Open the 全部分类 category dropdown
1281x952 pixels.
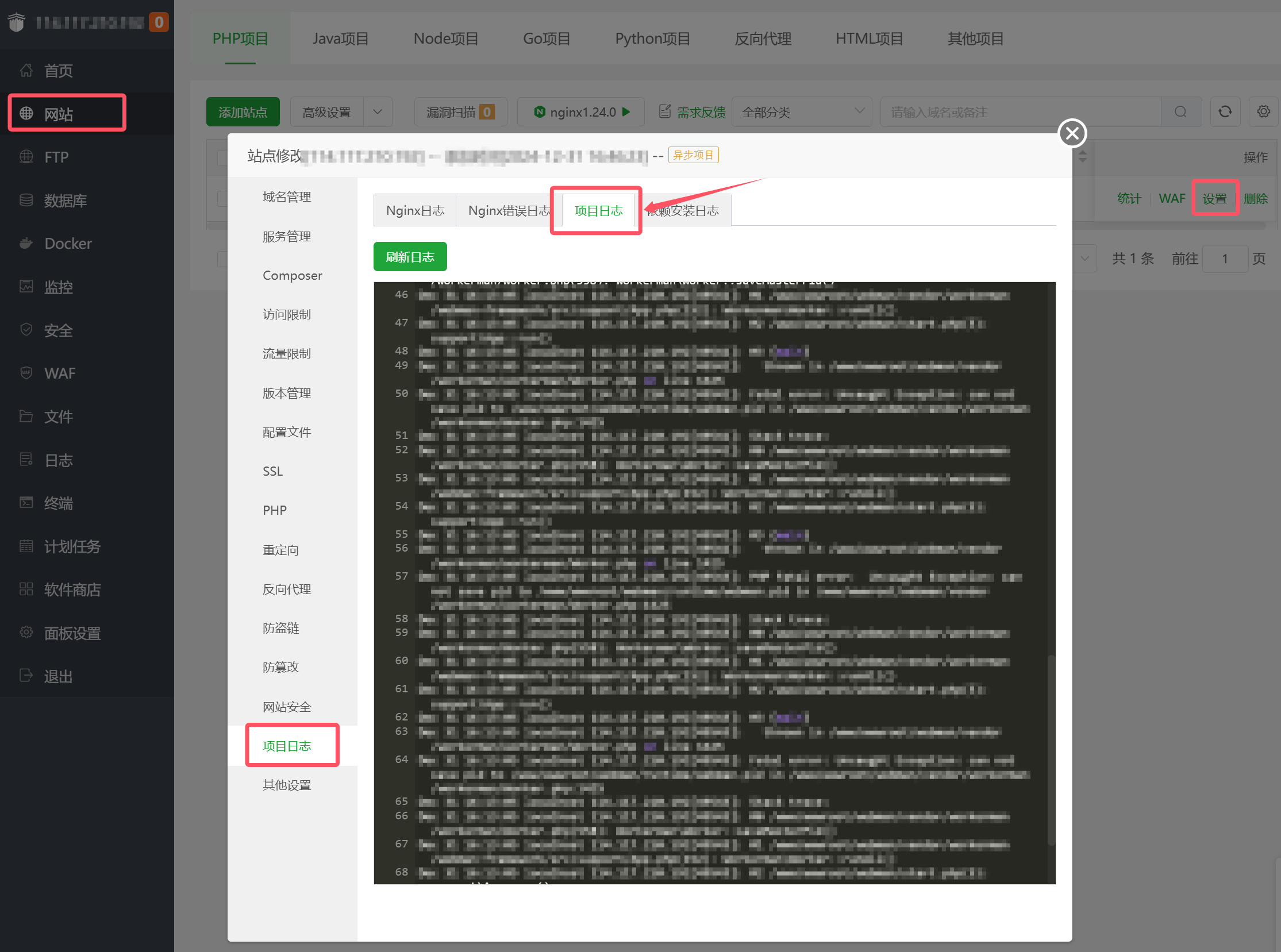(x=801, y=112)
